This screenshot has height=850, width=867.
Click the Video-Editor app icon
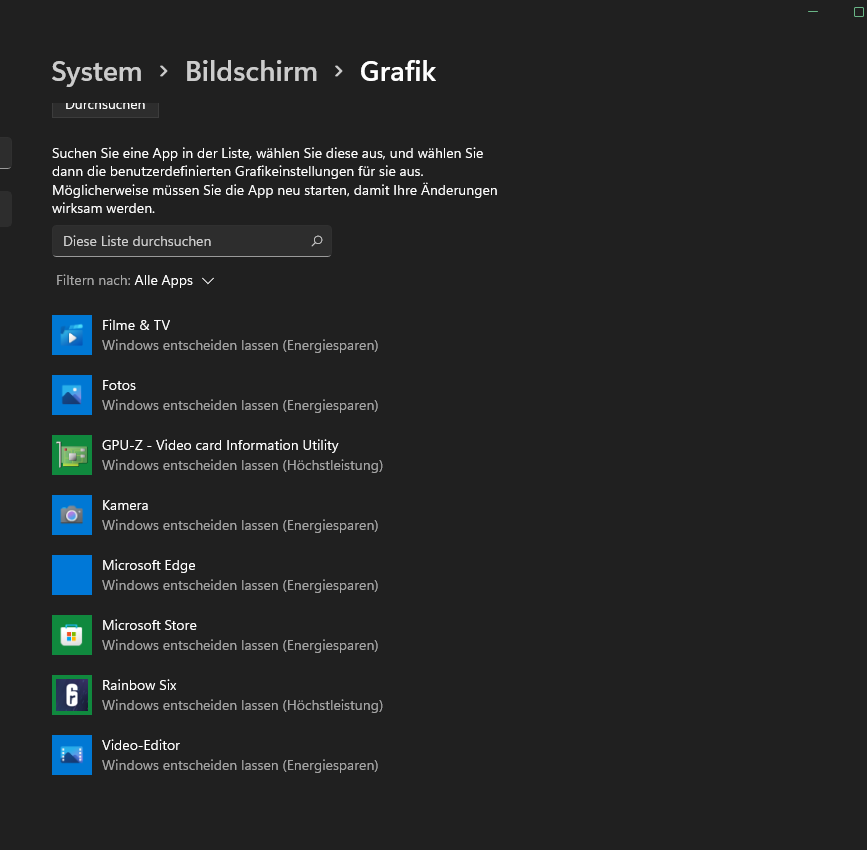click(72, 755)
